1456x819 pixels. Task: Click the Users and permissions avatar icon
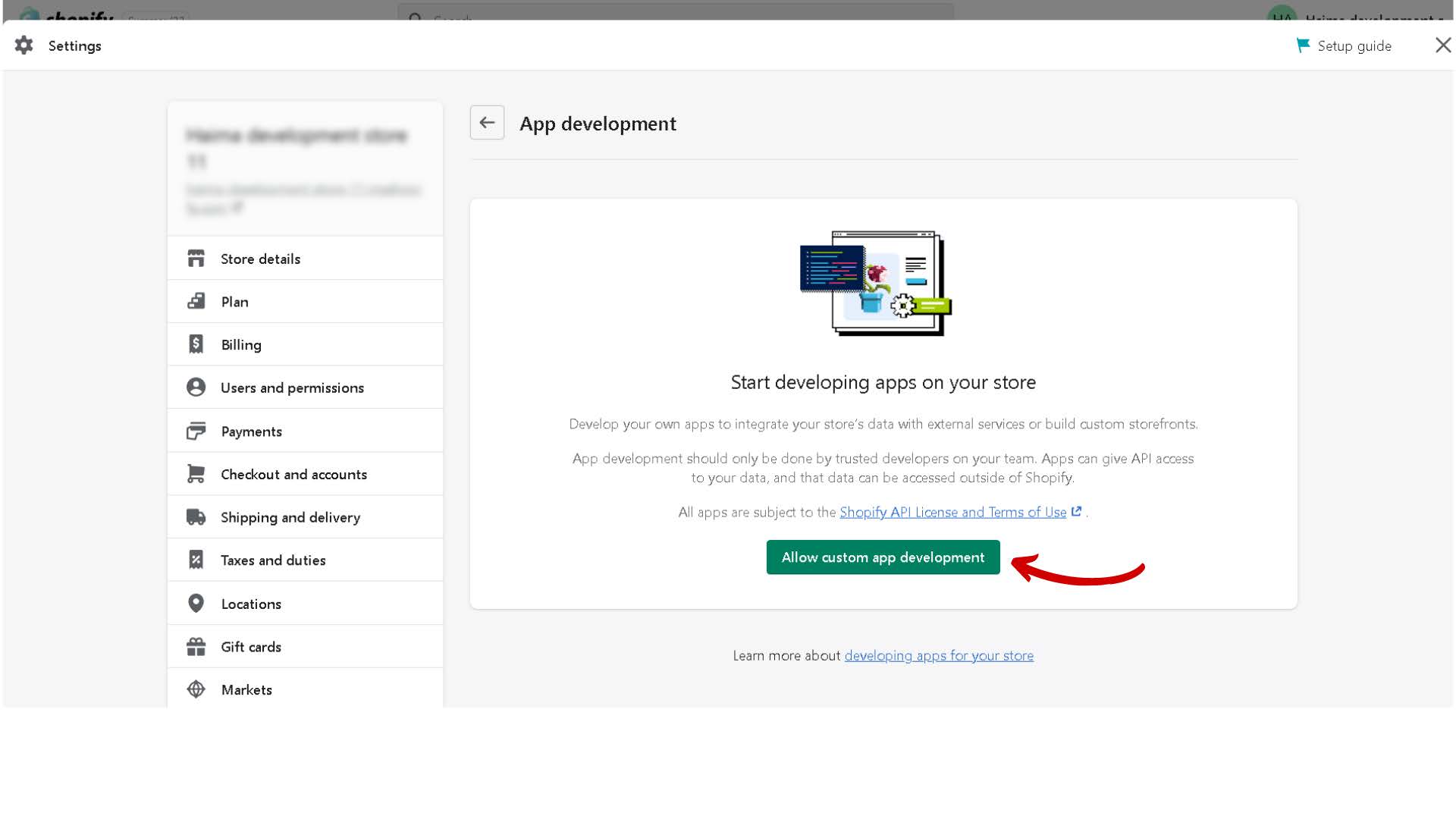[196, 388]
